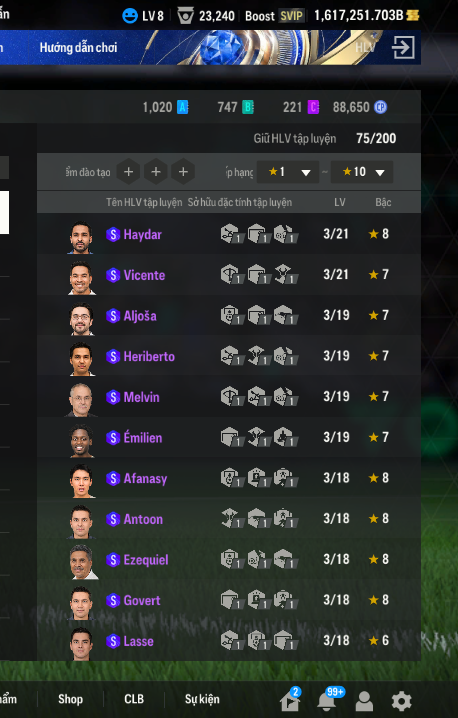The height and width of the screenshot is (718, 458).
Task: Click Haydar's first training trait icon
Action: coord(230,234)
